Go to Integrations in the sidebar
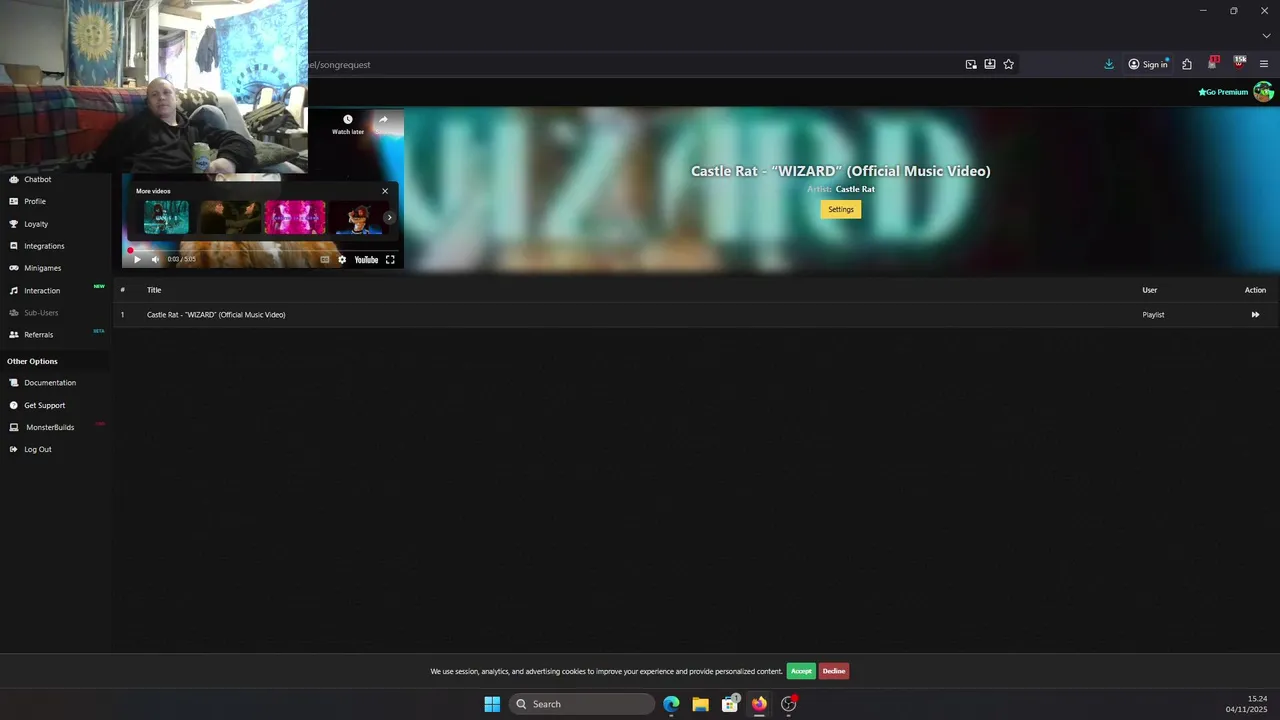Screen dimensions: 1280x720 [43, 246]
